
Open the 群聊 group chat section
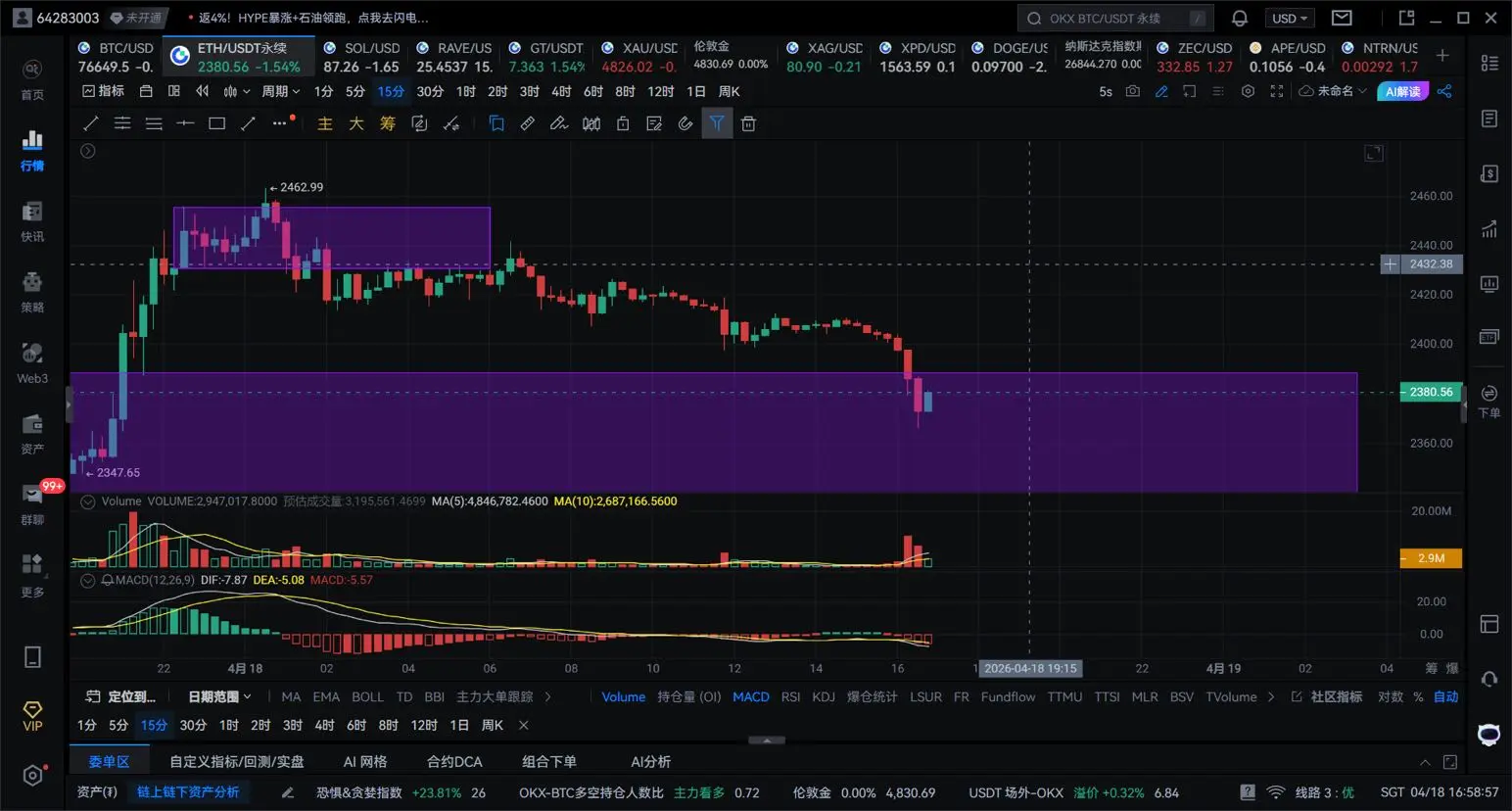click(32, 504)
